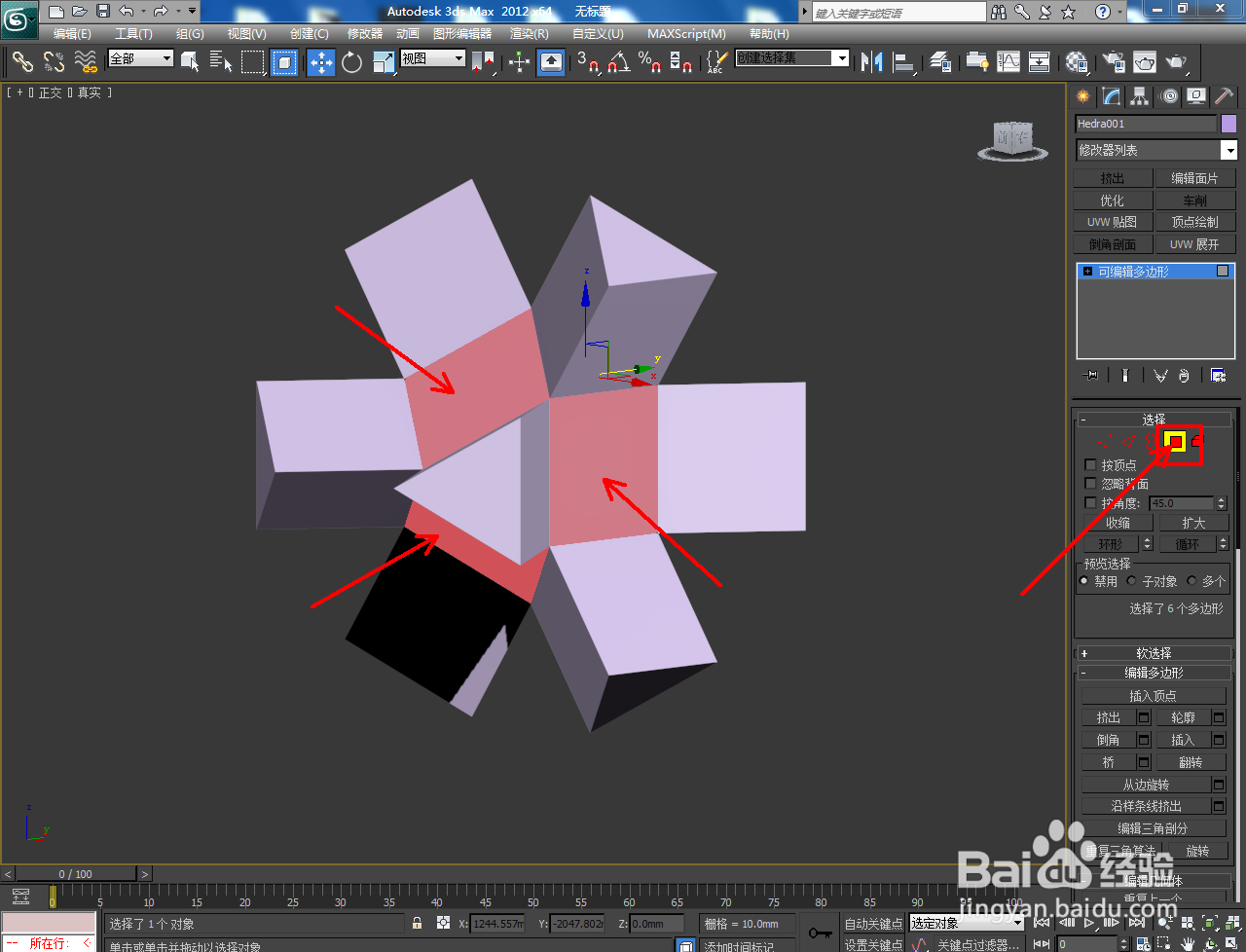Viewport: 1246px width, 952px height.
Task: Activate the Select and Rotate tool
Action: pyautogui.click(x=351, y=62)
